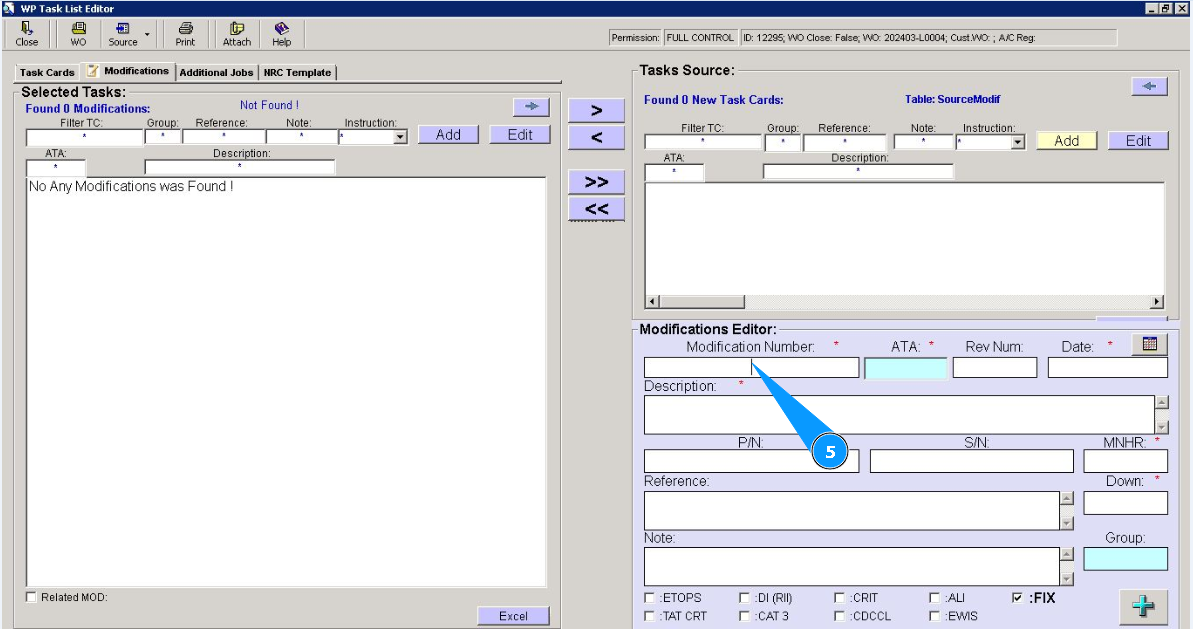Expand the Source toolbar dropdown arrow
This screenshot has height=629, width=1193.
point(147,34)
